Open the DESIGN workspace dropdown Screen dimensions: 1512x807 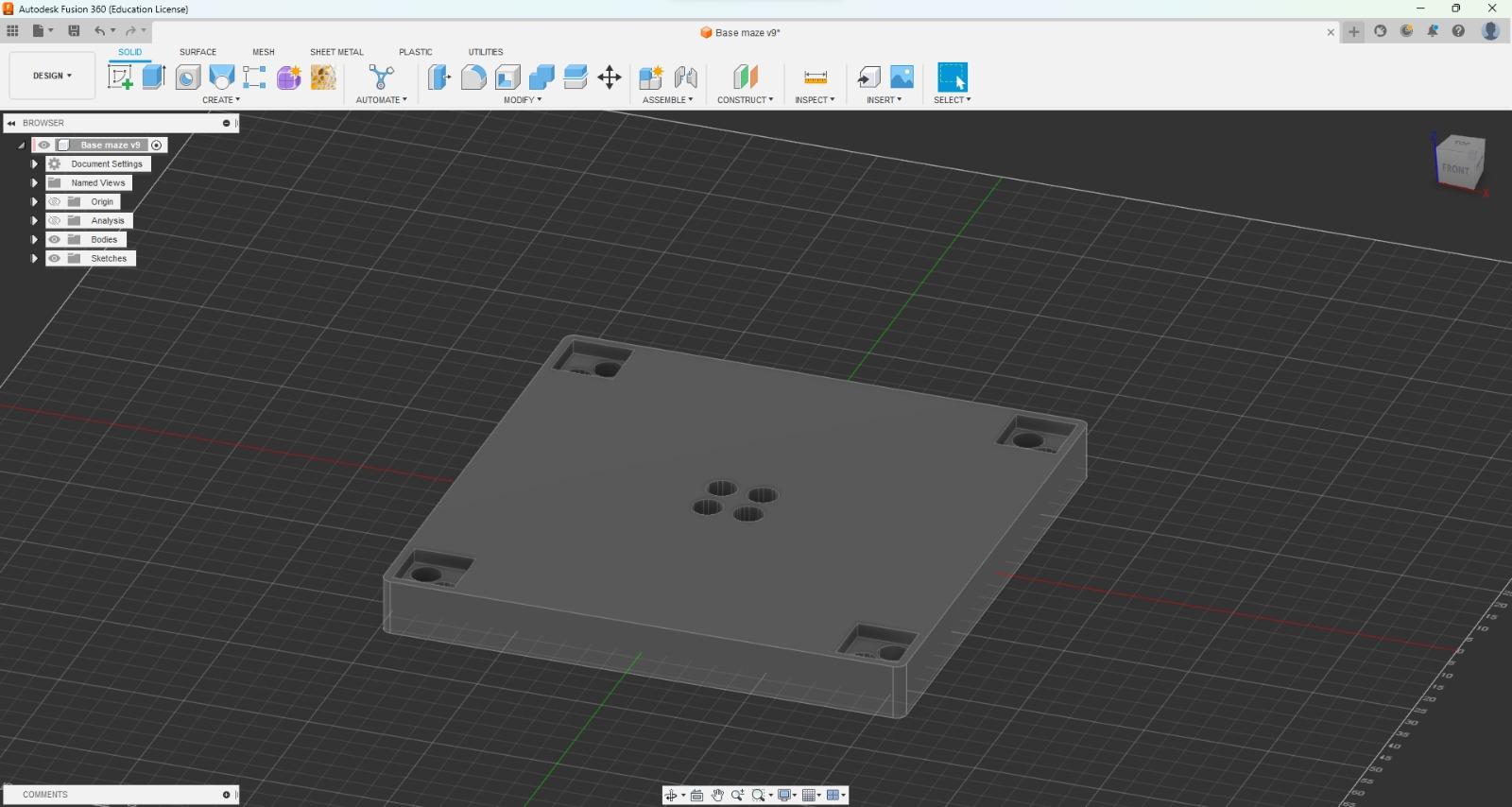52,76
